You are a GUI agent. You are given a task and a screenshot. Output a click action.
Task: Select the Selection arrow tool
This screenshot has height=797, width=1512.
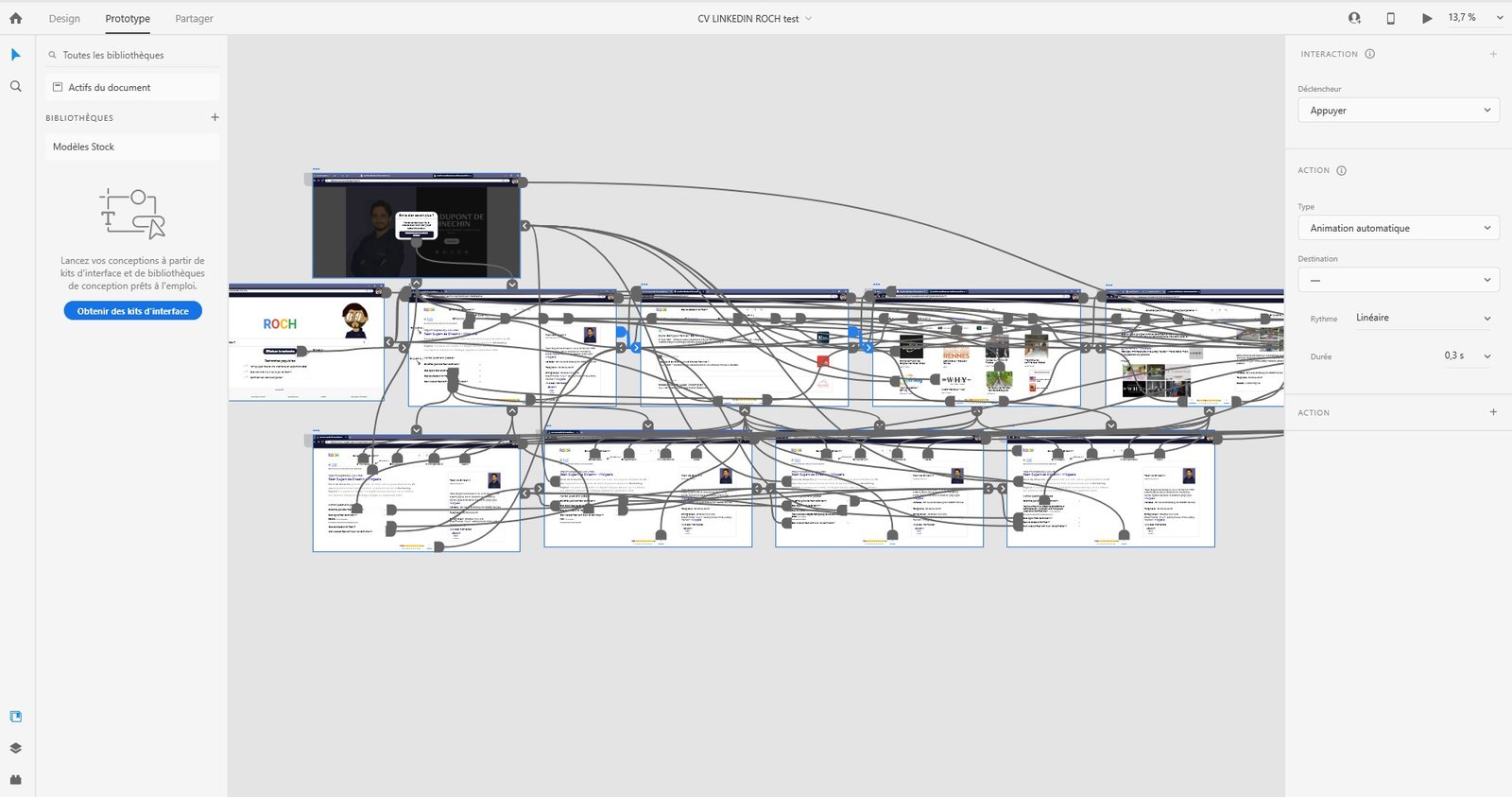[15, 55]
